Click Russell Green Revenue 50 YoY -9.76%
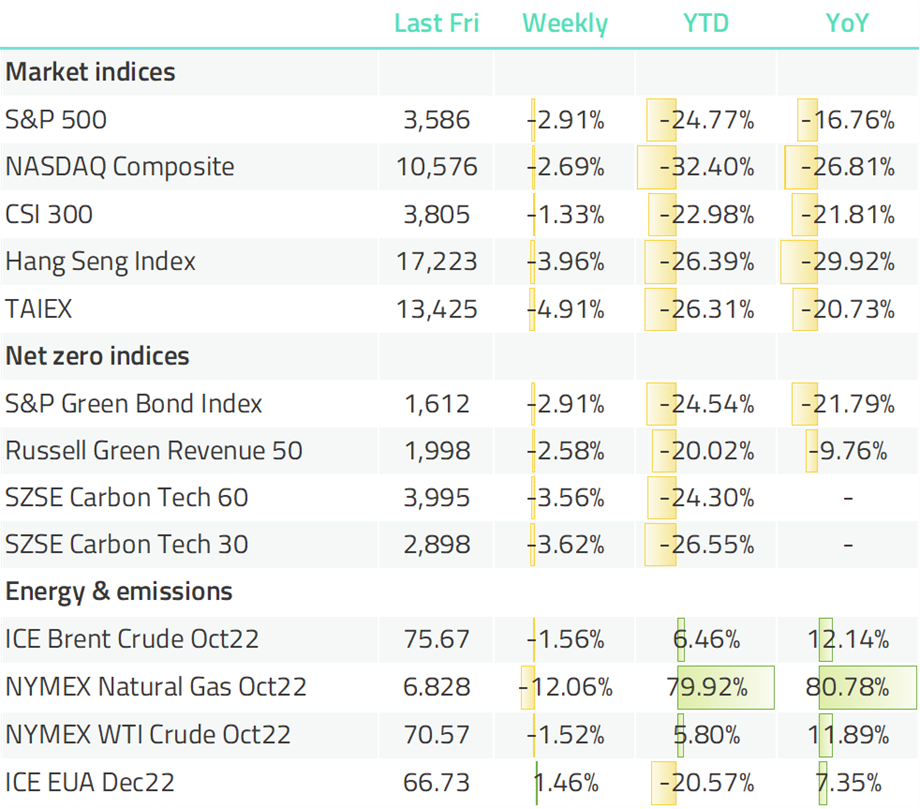Screen dimensions: 920x809 coord(848,451)
